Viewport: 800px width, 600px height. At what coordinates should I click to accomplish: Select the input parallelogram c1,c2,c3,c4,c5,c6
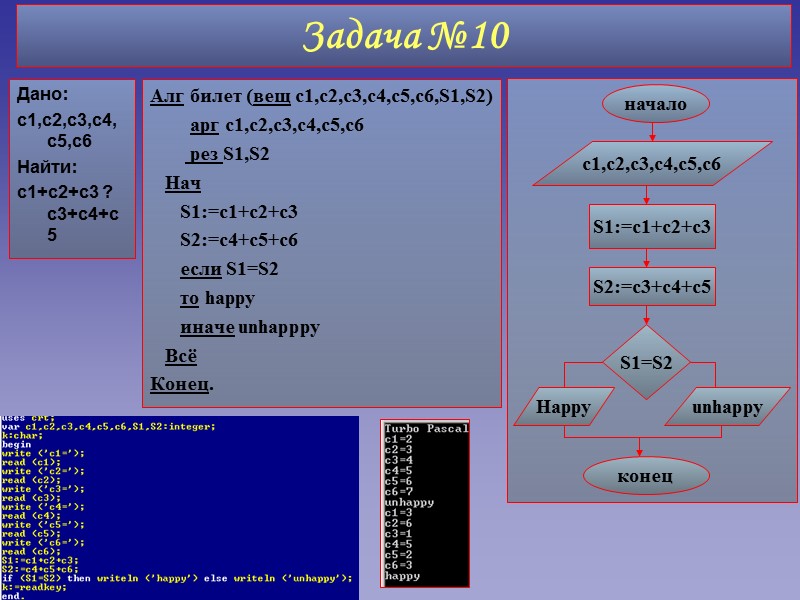[x=652, y=163]
